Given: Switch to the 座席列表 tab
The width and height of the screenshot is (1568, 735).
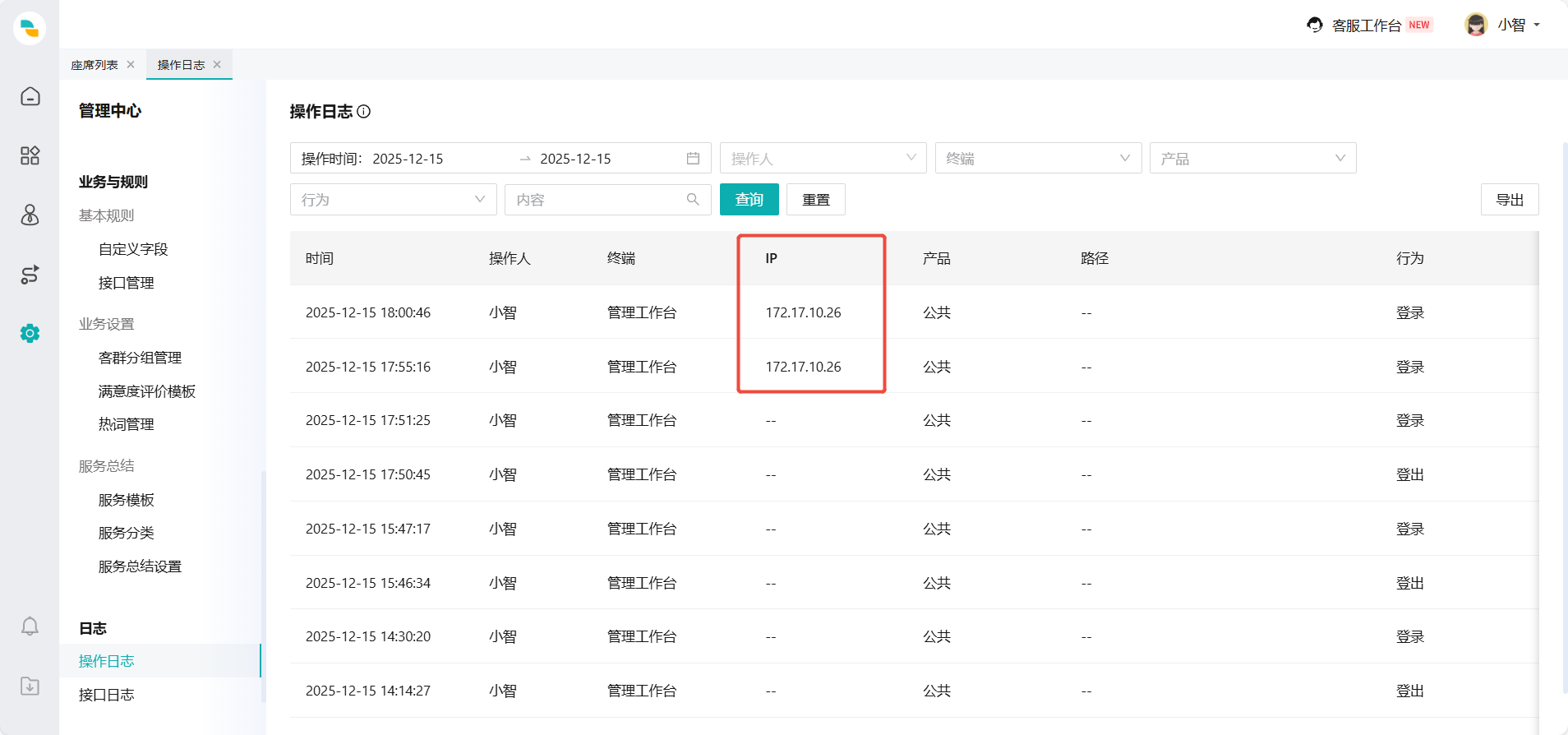Looking at the screenshot, I should click(x=95, y=65).
